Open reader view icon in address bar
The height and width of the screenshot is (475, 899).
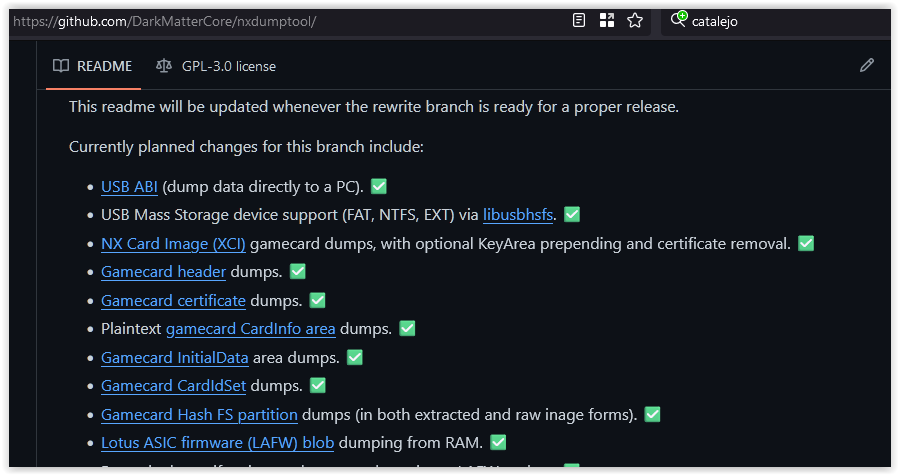579,21
